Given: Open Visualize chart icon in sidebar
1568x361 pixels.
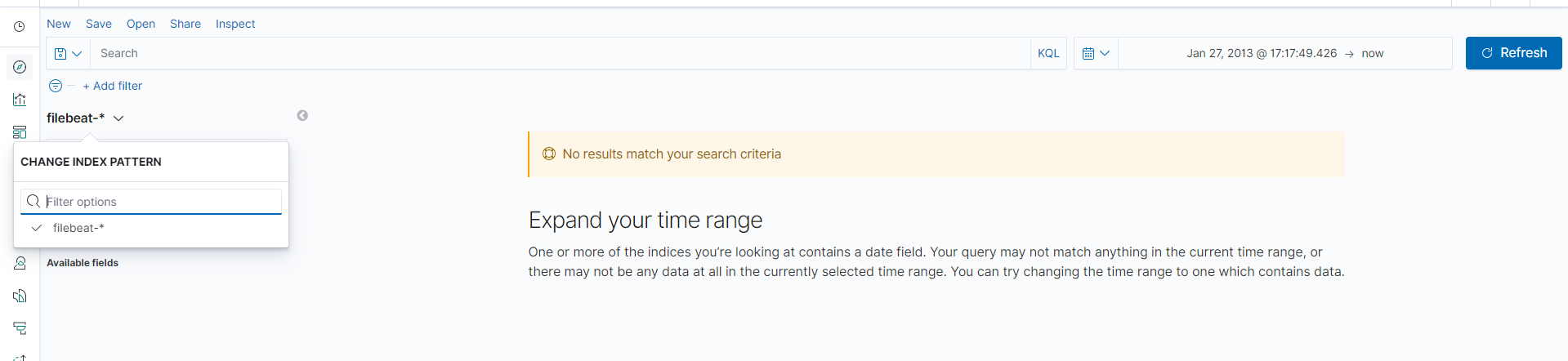Looking at the screenshot, I should click(x=20, y=100).
